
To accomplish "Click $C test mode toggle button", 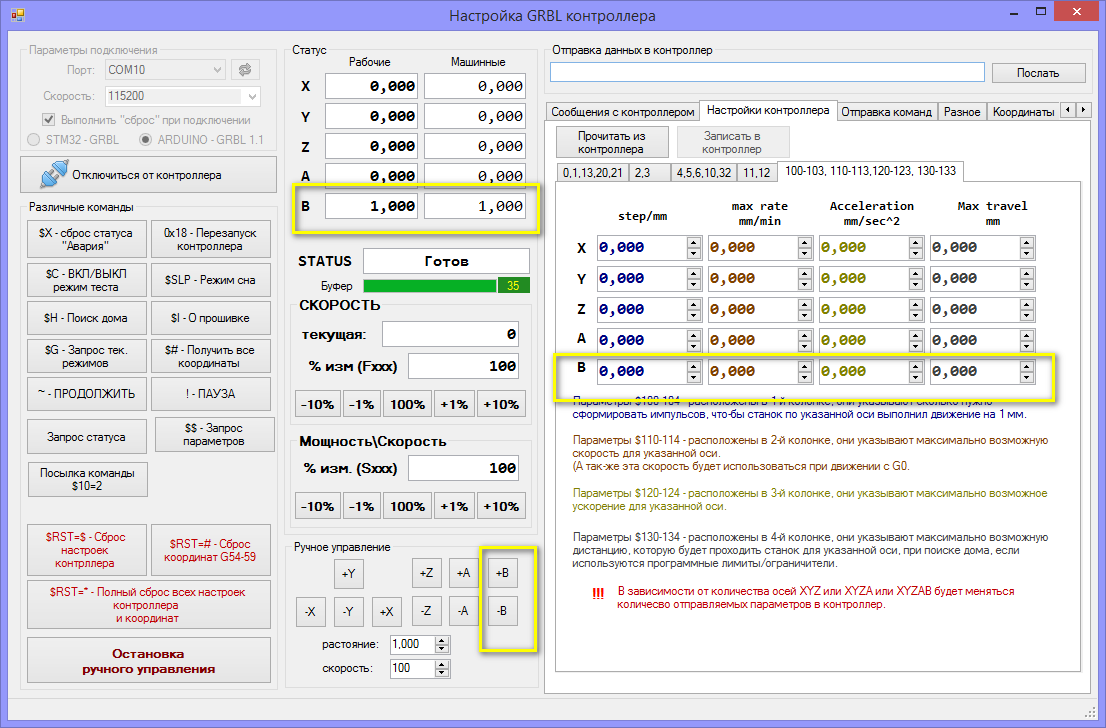I will coord(86,280).
